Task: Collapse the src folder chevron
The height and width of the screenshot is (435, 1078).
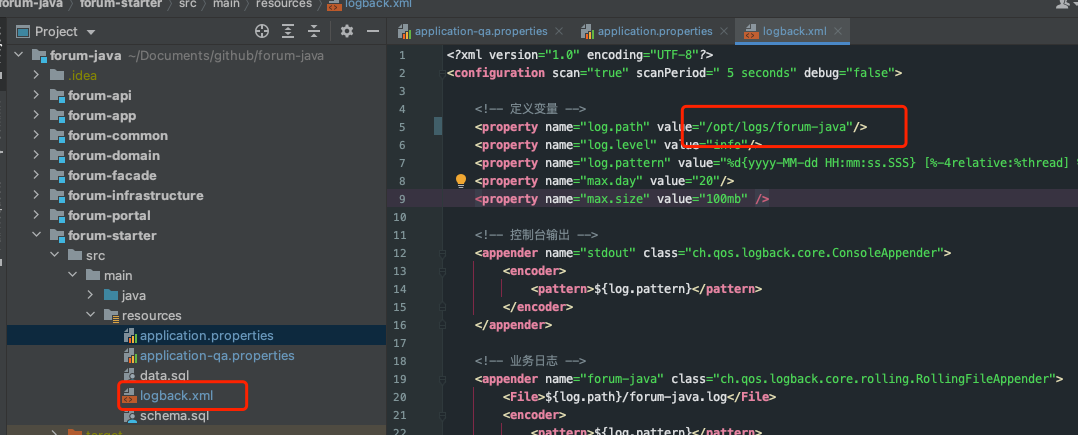Action: point(54,255)
